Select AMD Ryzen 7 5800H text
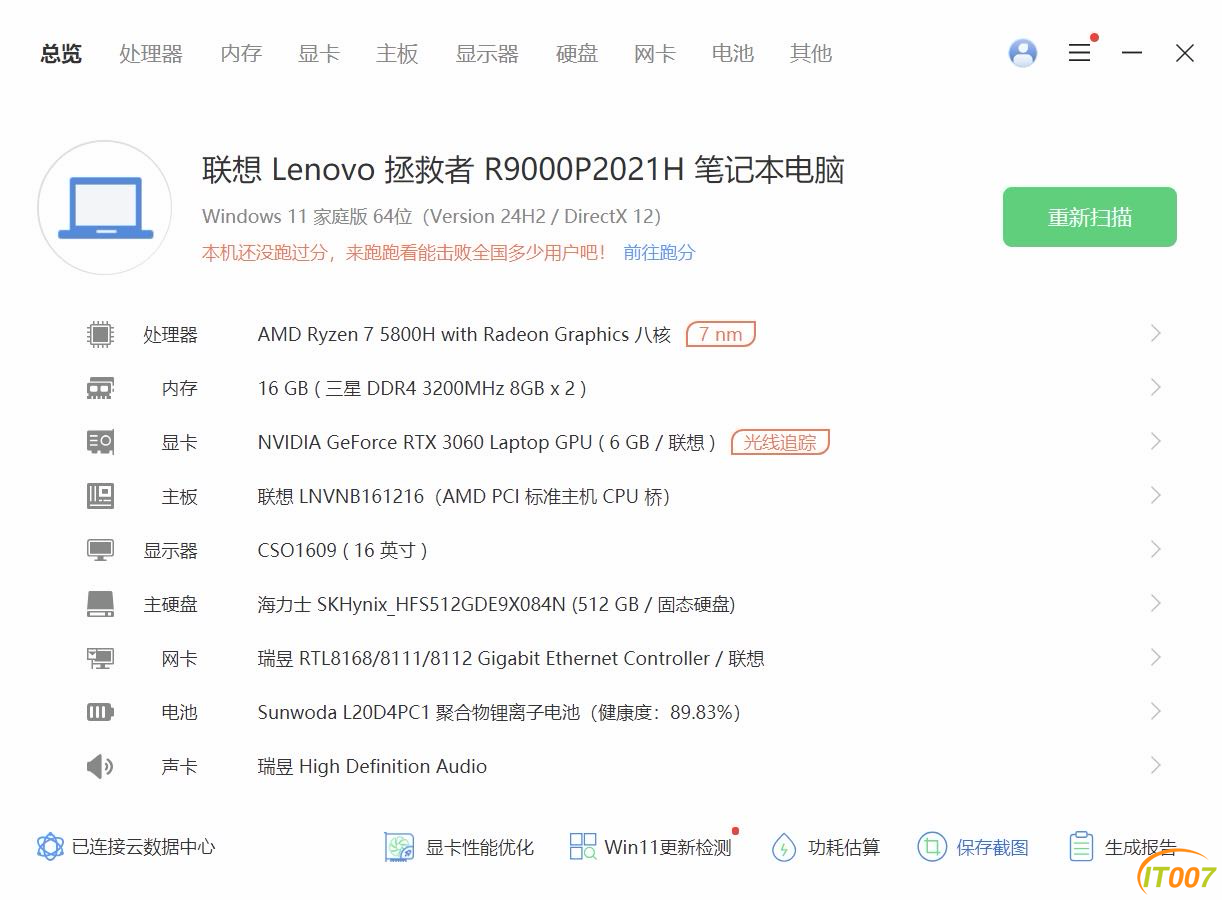Viewport: 1222px width, 900px height. click(x=464, y=335)
